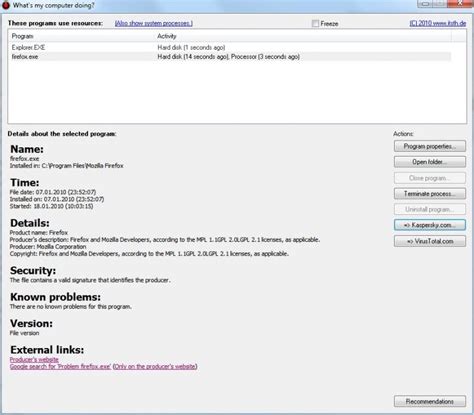The width and height of the screenshot is (474, 415).
Task: Open VirusTotal.com lookup button
Action: [430, 241]
